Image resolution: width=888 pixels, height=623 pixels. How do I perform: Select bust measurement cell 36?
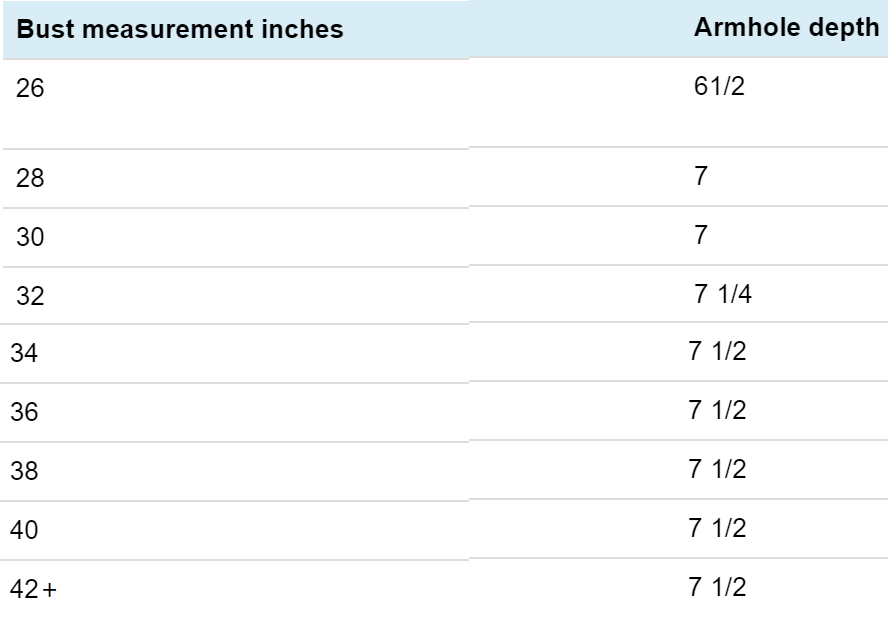[x=23, y=412]
